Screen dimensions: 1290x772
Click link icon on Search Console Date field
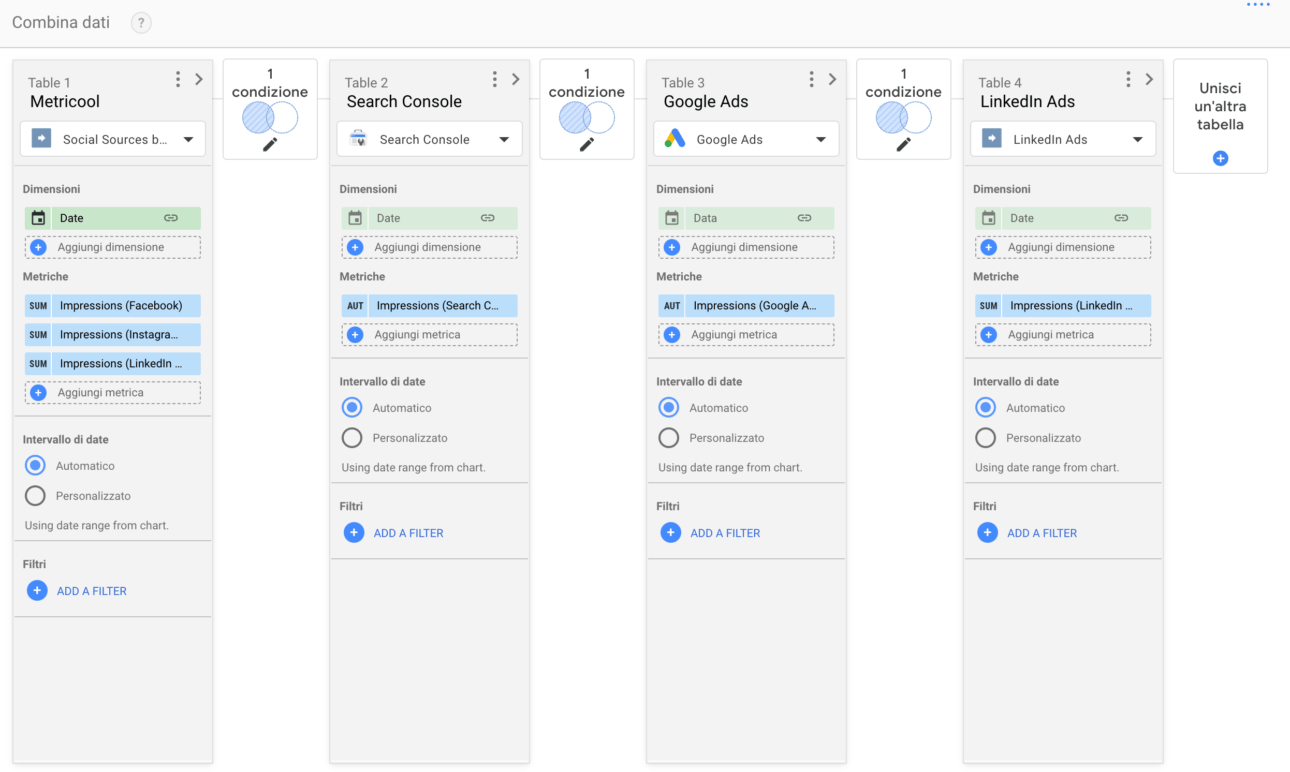[488, 218]
